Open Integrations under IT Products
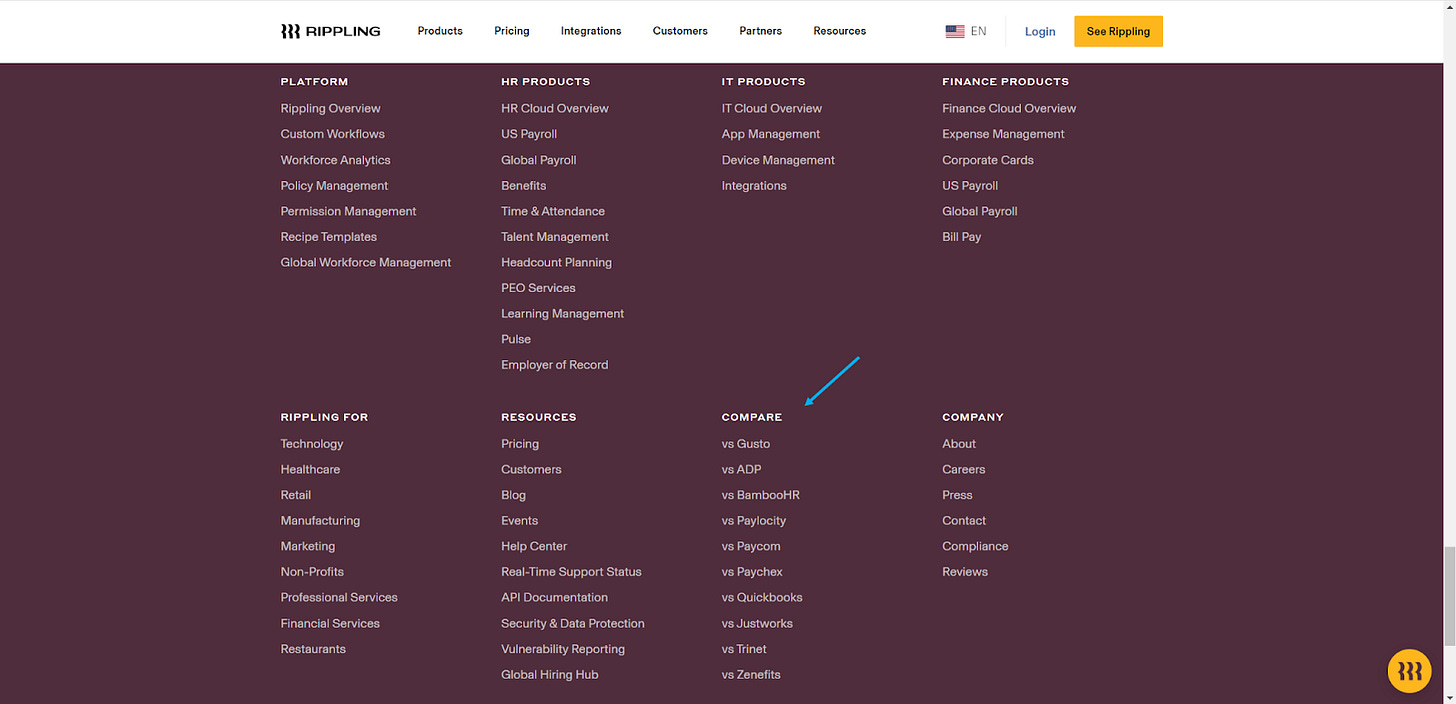Image resolution: width=1456 pixels, height=704 pixels. coord(754,186)
